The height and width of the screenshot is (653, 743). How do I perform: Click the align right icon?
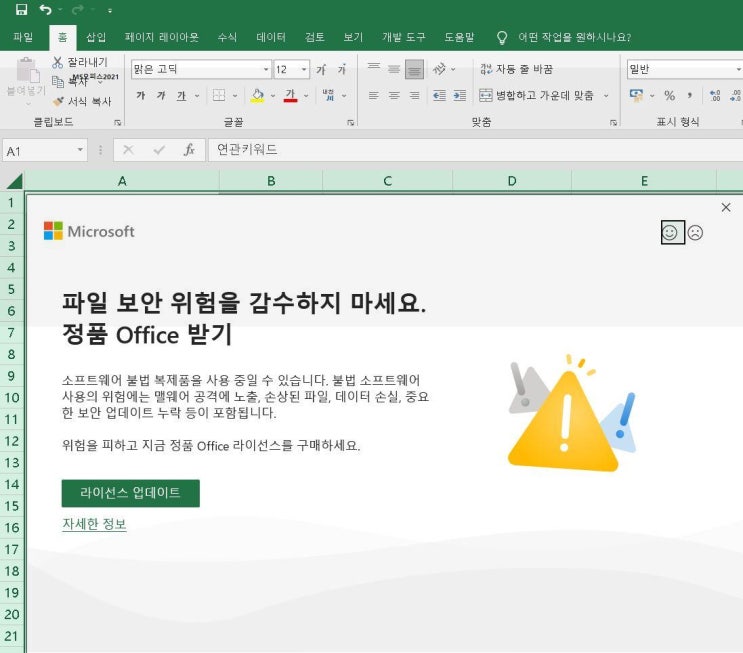coord(415,96)
